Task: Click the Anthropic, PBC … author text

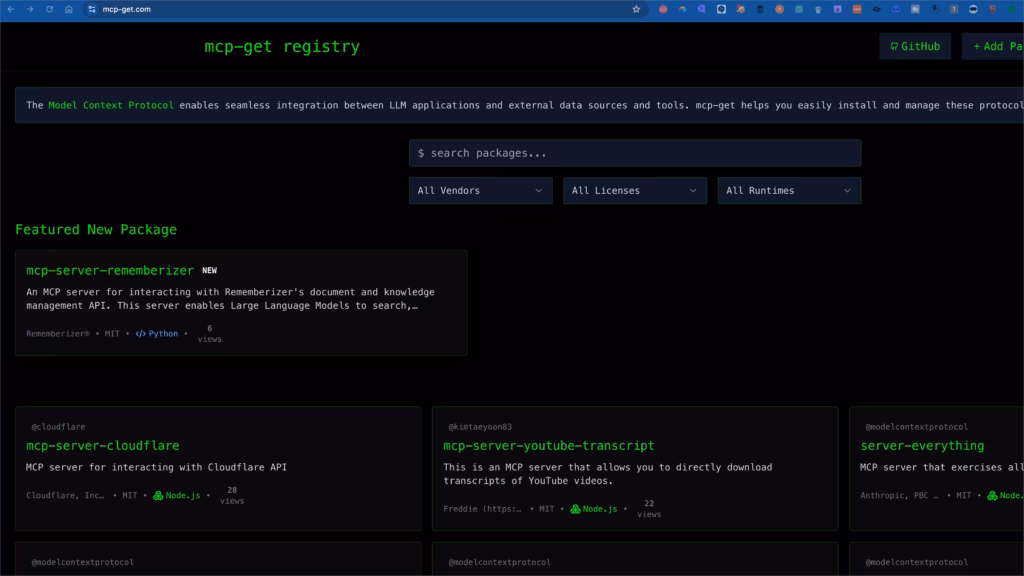Action: click(899, 496)
